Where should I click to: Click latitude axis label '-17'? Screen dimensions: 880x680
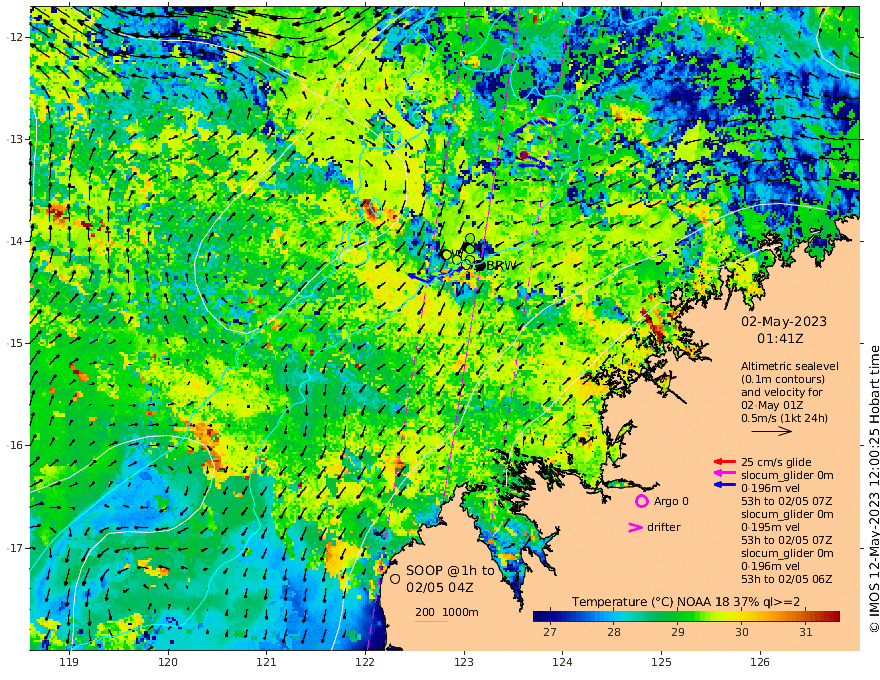point(15,548)
